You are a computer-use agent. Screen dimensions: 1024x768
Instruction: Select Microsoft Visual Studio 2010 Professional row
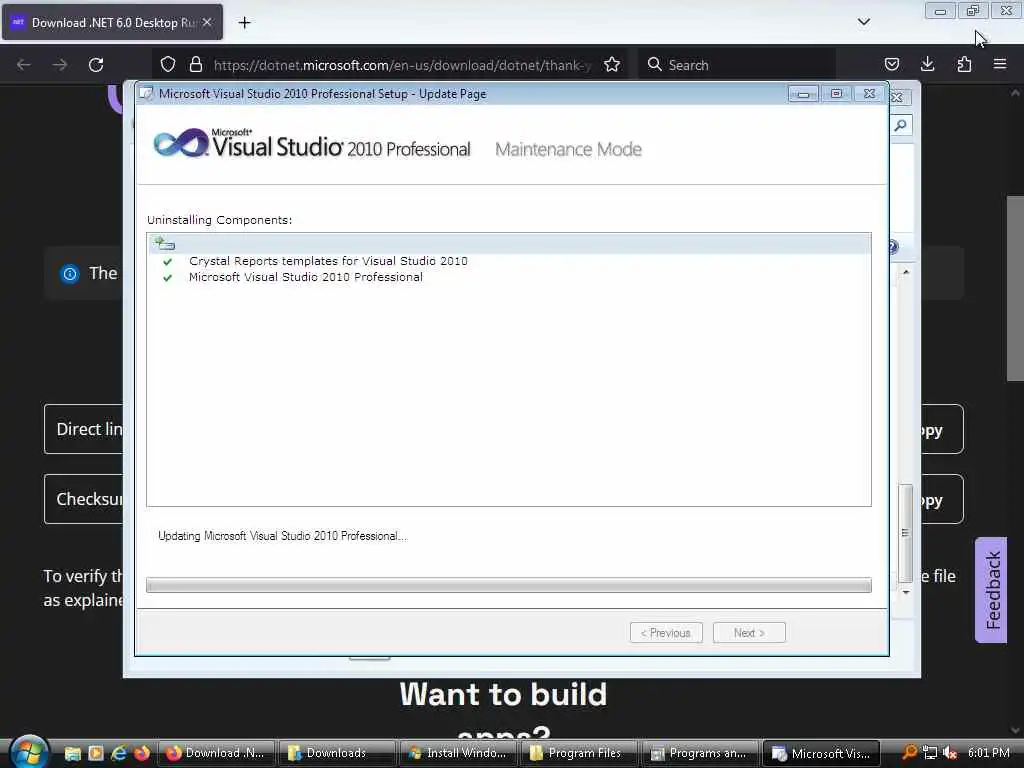pyautogui.click(x=306, y=277)
